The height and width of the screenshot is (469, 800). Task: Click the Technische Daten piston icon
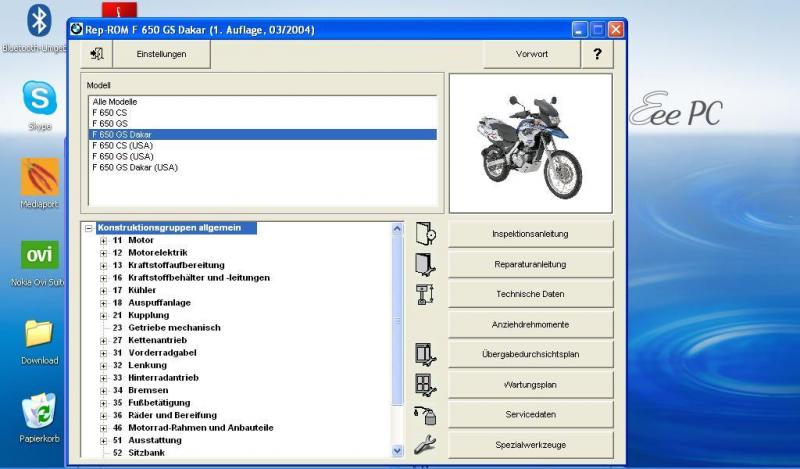[x=425, y=294]
